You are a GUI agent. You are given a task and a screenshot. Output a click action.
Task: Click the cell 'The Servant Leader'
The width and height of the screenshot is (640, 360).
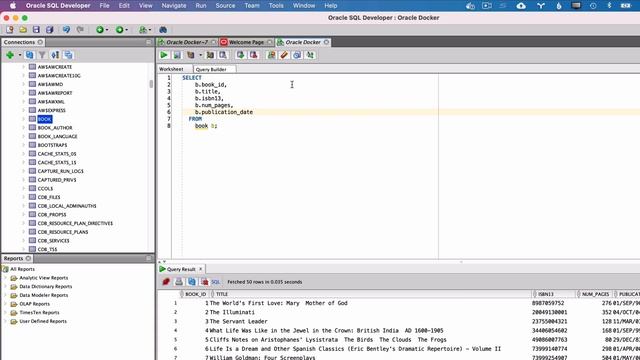tap(238, 322)
